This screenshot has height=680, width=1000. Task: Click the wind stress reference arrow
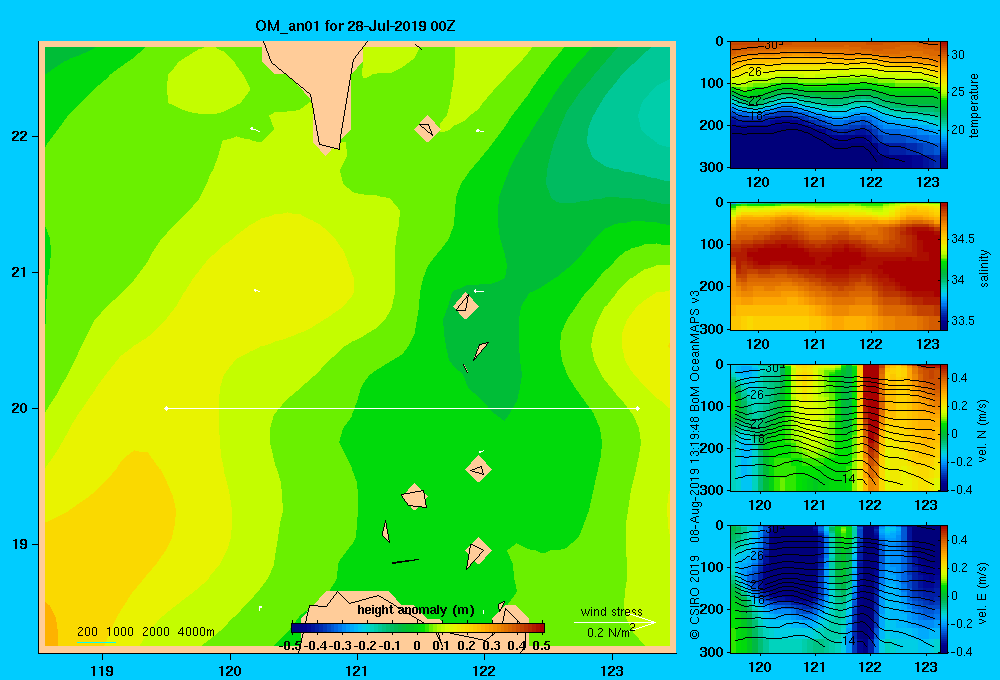coord(614,623)
